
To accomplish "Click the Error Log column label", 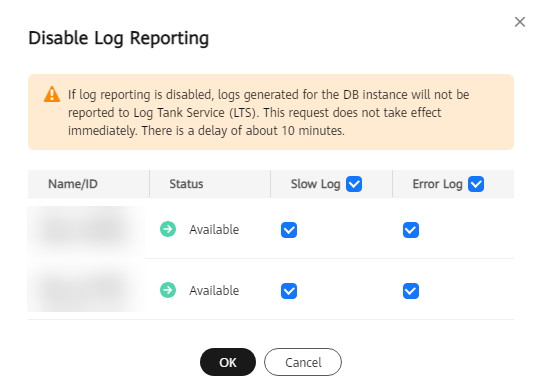I will pyautogui.click(x=437, y=184).
